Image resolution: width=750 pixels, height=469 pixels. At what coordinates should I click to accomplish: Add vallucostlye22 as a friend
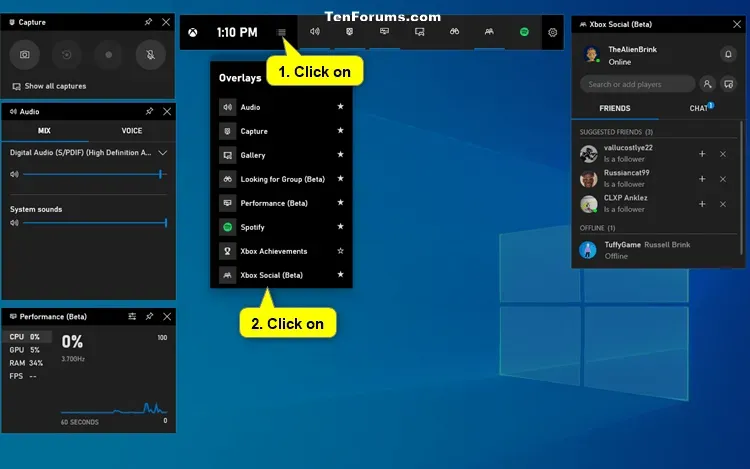702,153
